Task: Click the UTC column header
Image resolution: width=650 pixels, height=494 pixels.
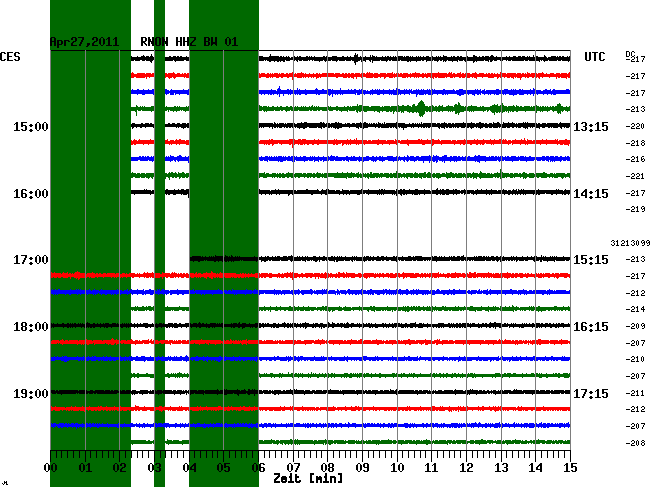Action: [594, 57]
